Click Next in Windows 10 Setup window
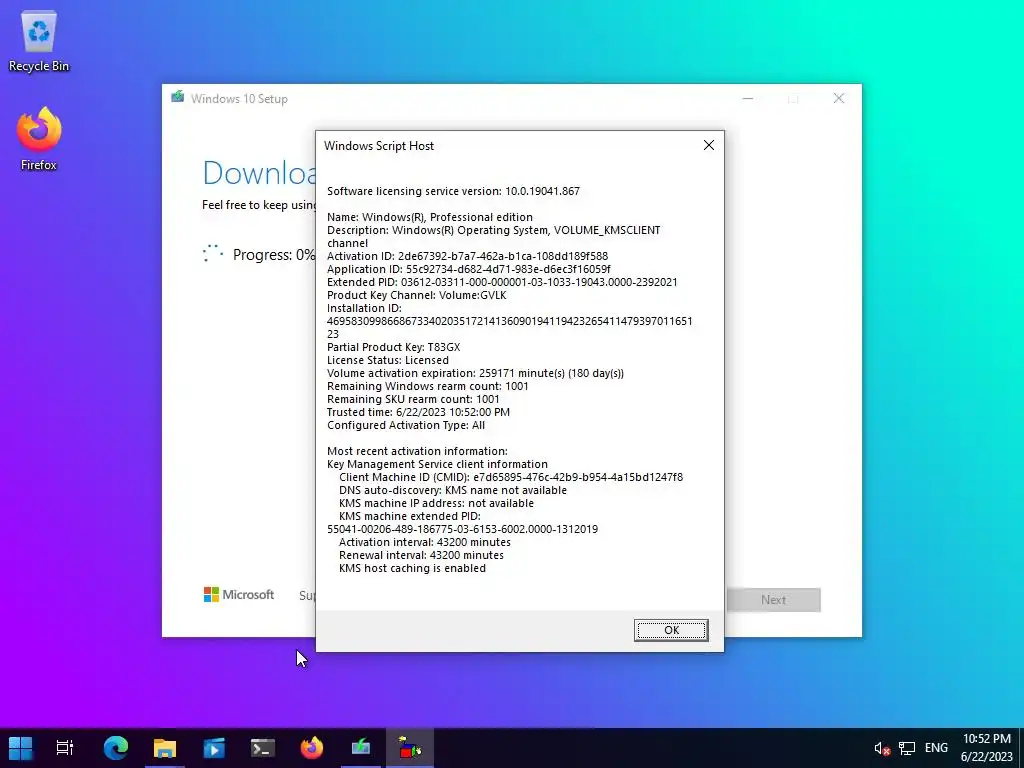1024x768 pixels. click(773, 600)
